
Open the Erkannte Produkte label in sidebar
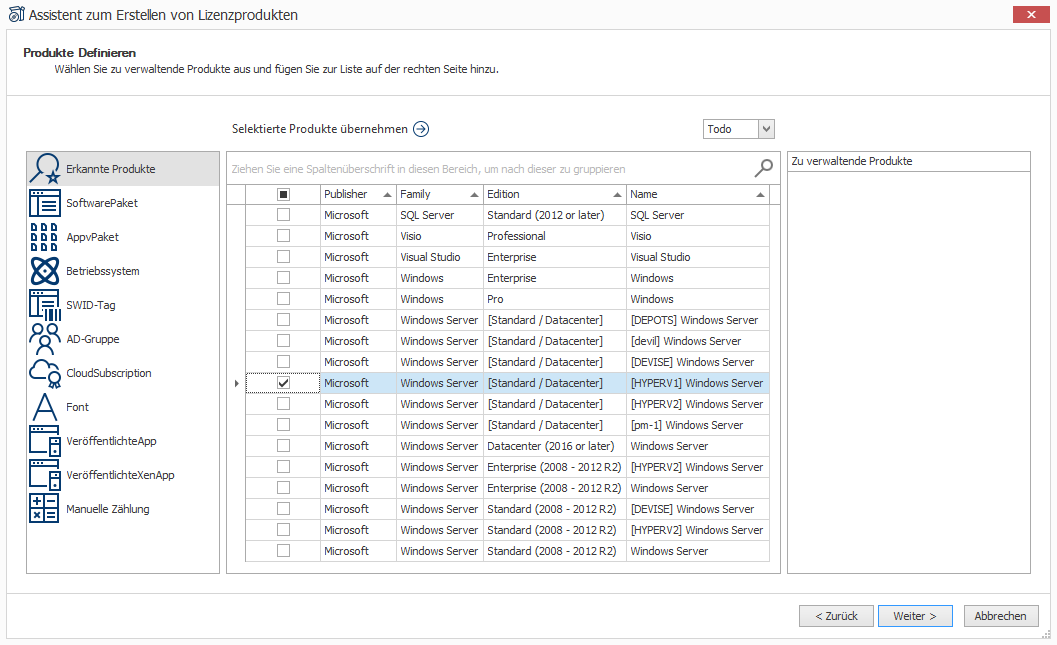point(111,168)
